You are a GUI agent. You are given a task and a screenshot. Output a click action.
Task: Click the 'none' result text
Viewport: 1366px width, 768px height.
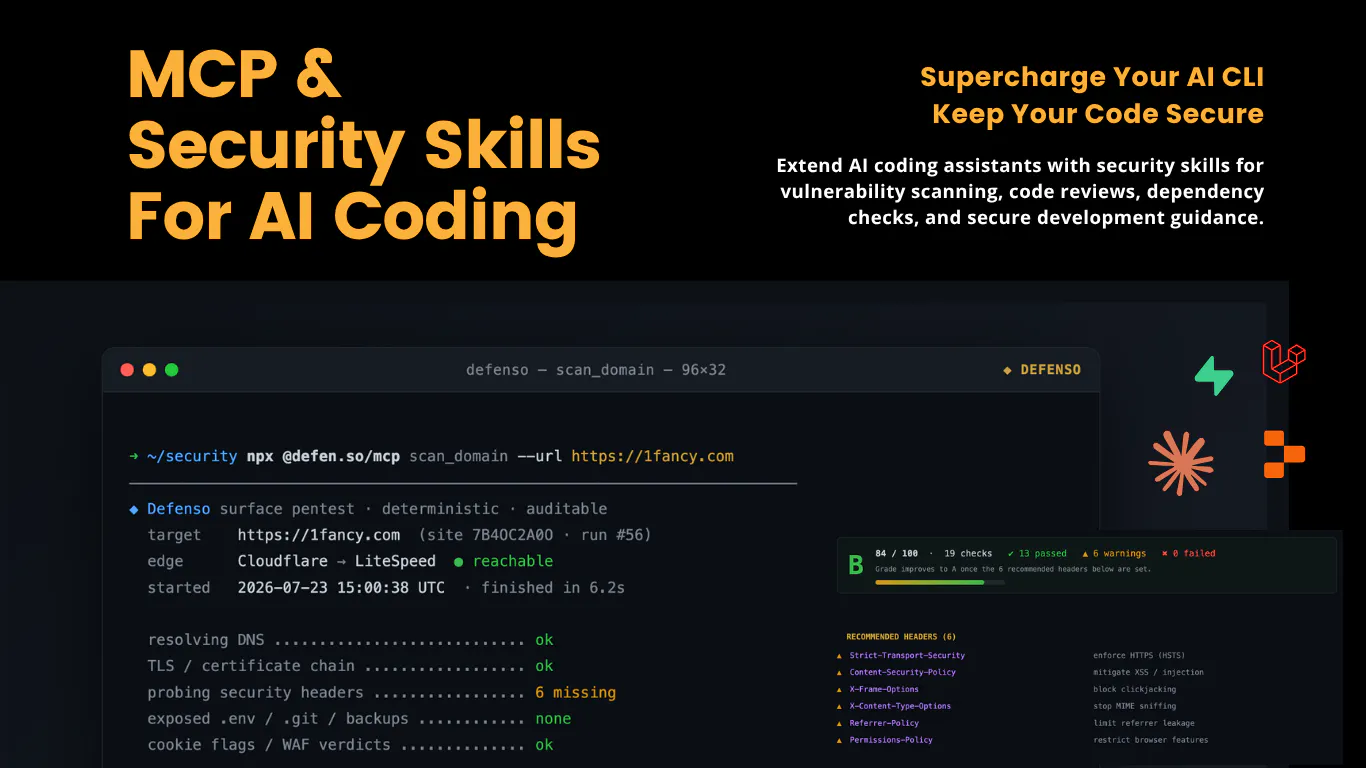click(x=553, y=719)
